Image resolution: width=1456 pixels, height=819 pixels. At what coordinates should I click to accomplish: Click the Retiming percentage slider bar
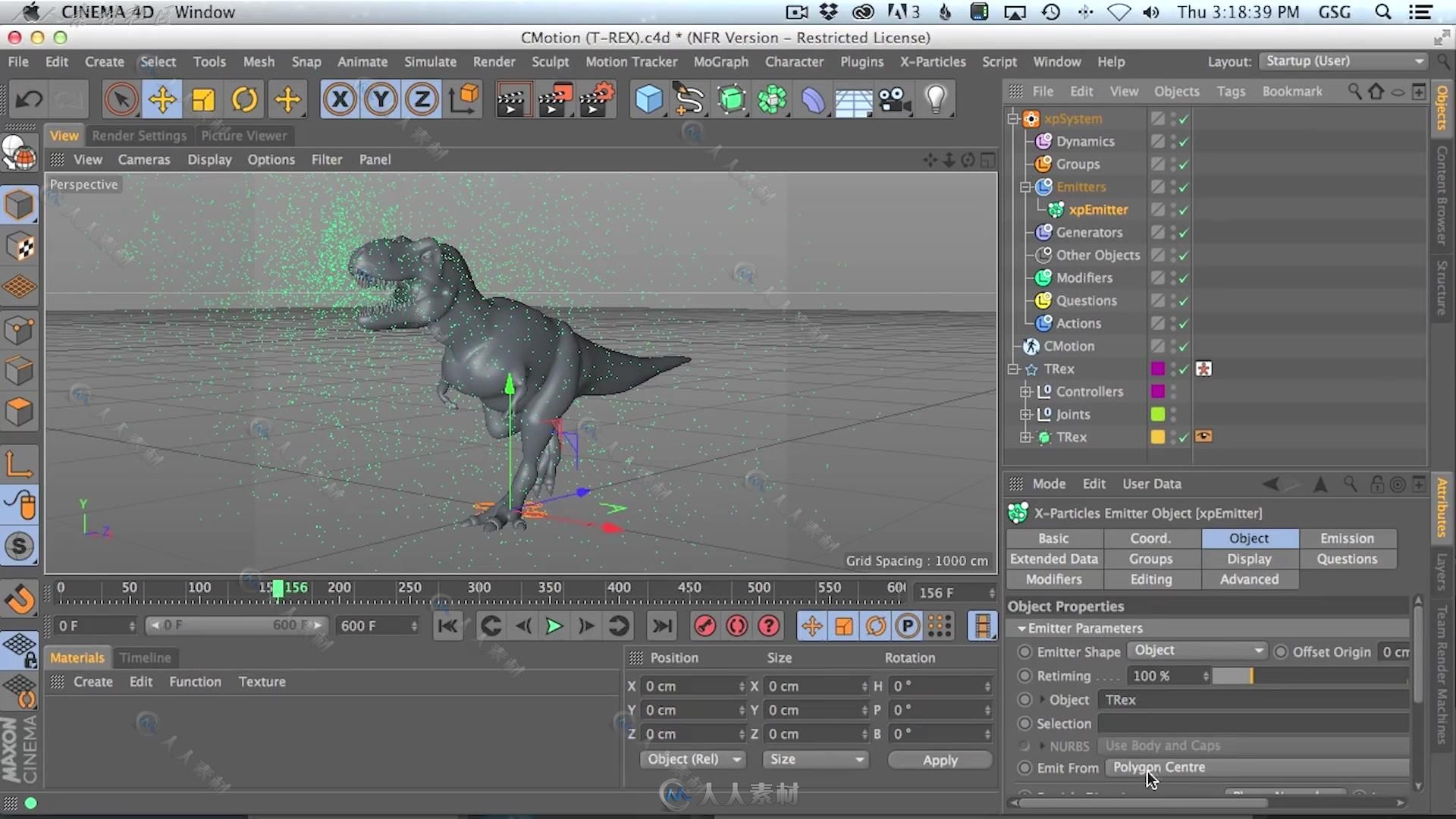click(1310, 676)
